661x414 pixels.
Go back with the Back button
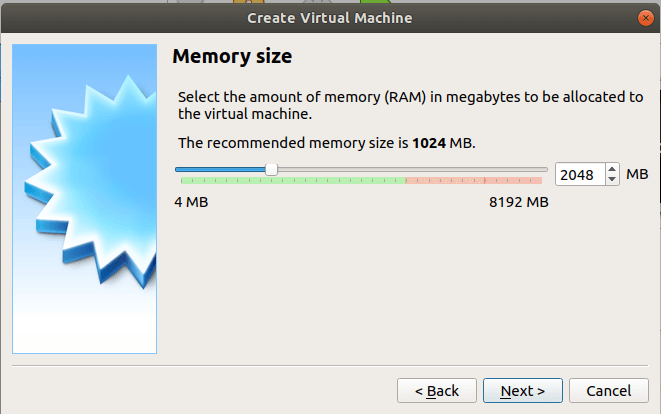coord(436,390)
